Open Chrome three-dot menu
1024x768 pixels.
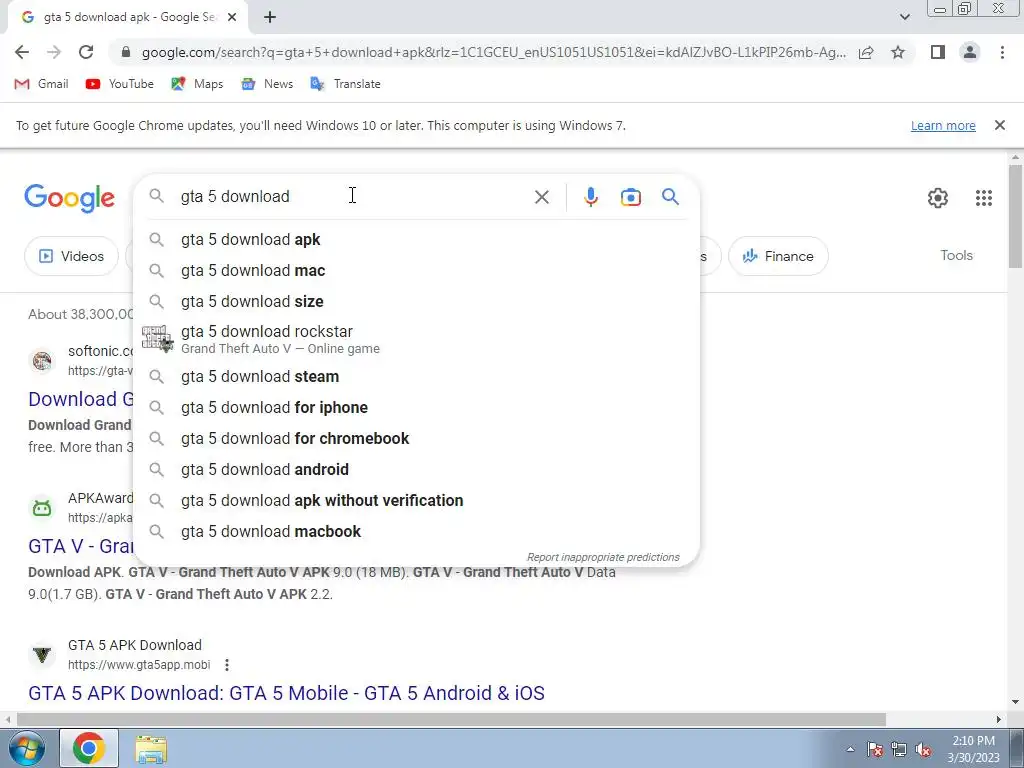tap(1002, 52)
